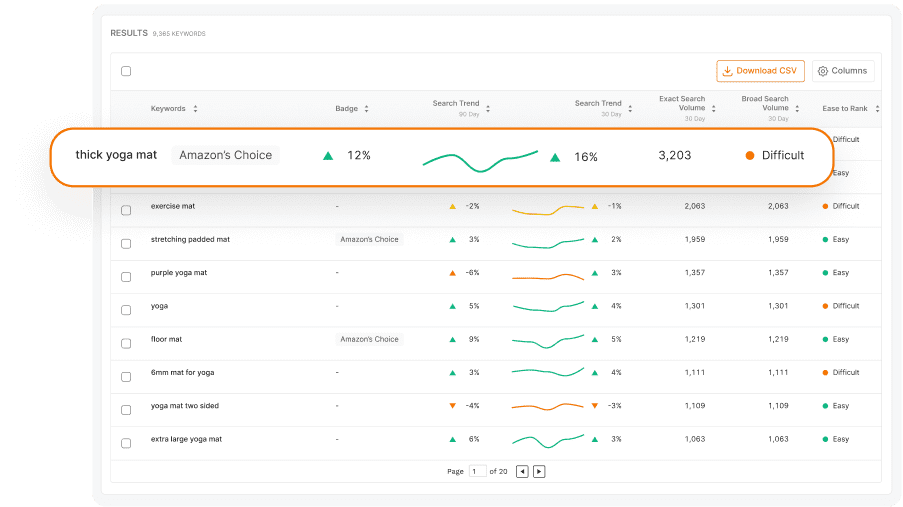Sort by the Badge column arrows

(366, 109)
